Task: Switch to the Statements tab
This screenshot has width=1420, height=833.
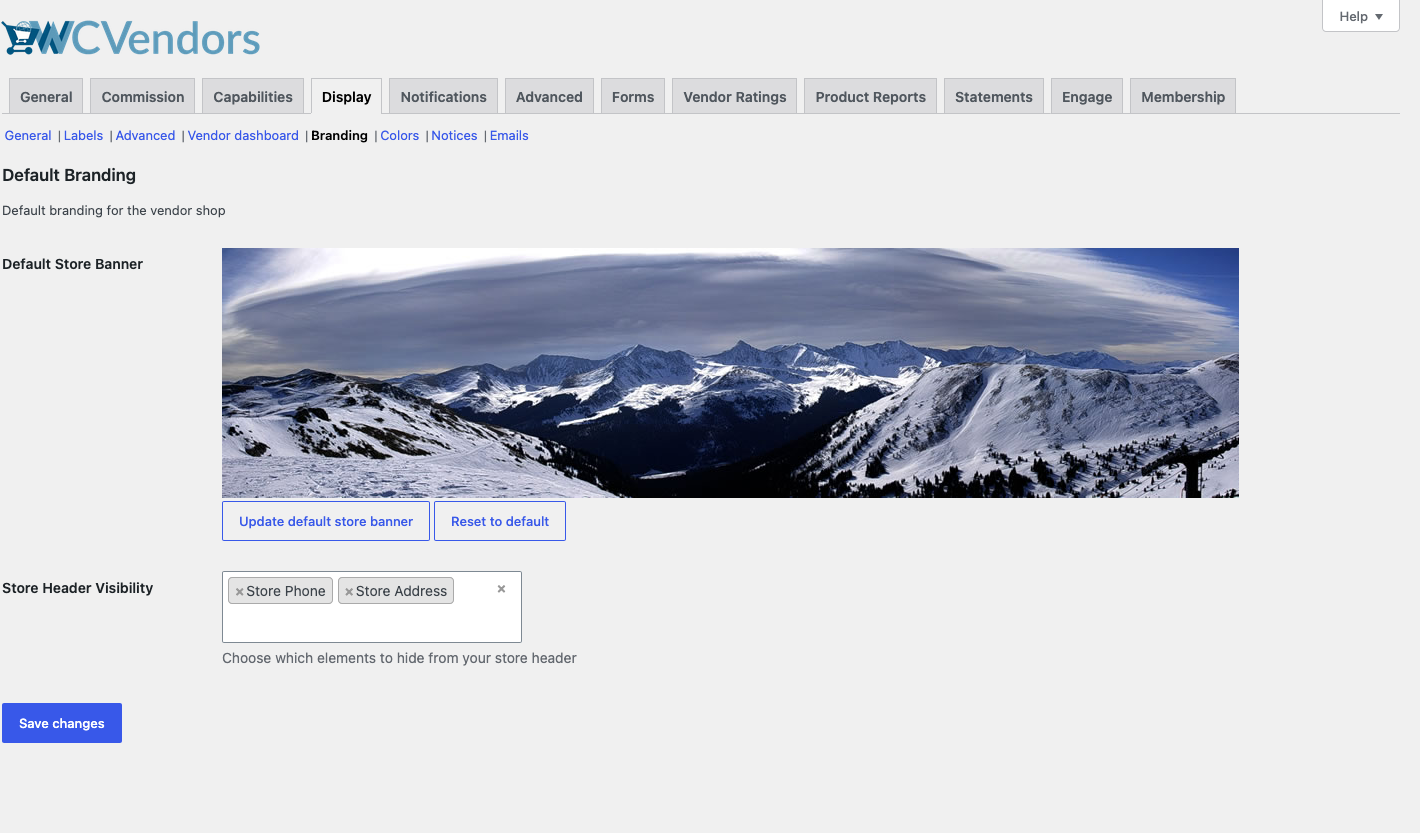Action: [994, 97]
